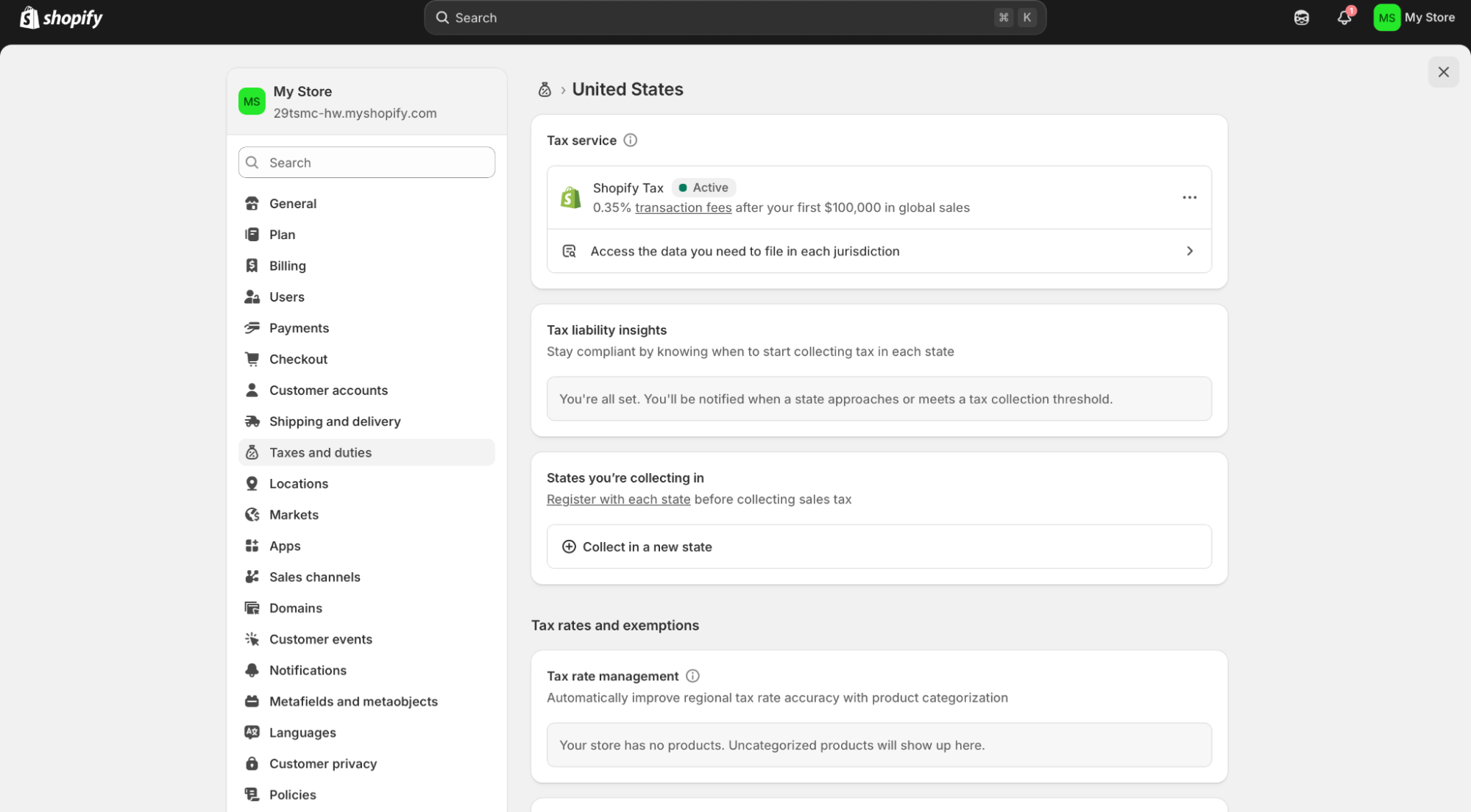Open the transaction fees link
The height and width of the screenshot is (812, 1471).
tap(683, 207)
